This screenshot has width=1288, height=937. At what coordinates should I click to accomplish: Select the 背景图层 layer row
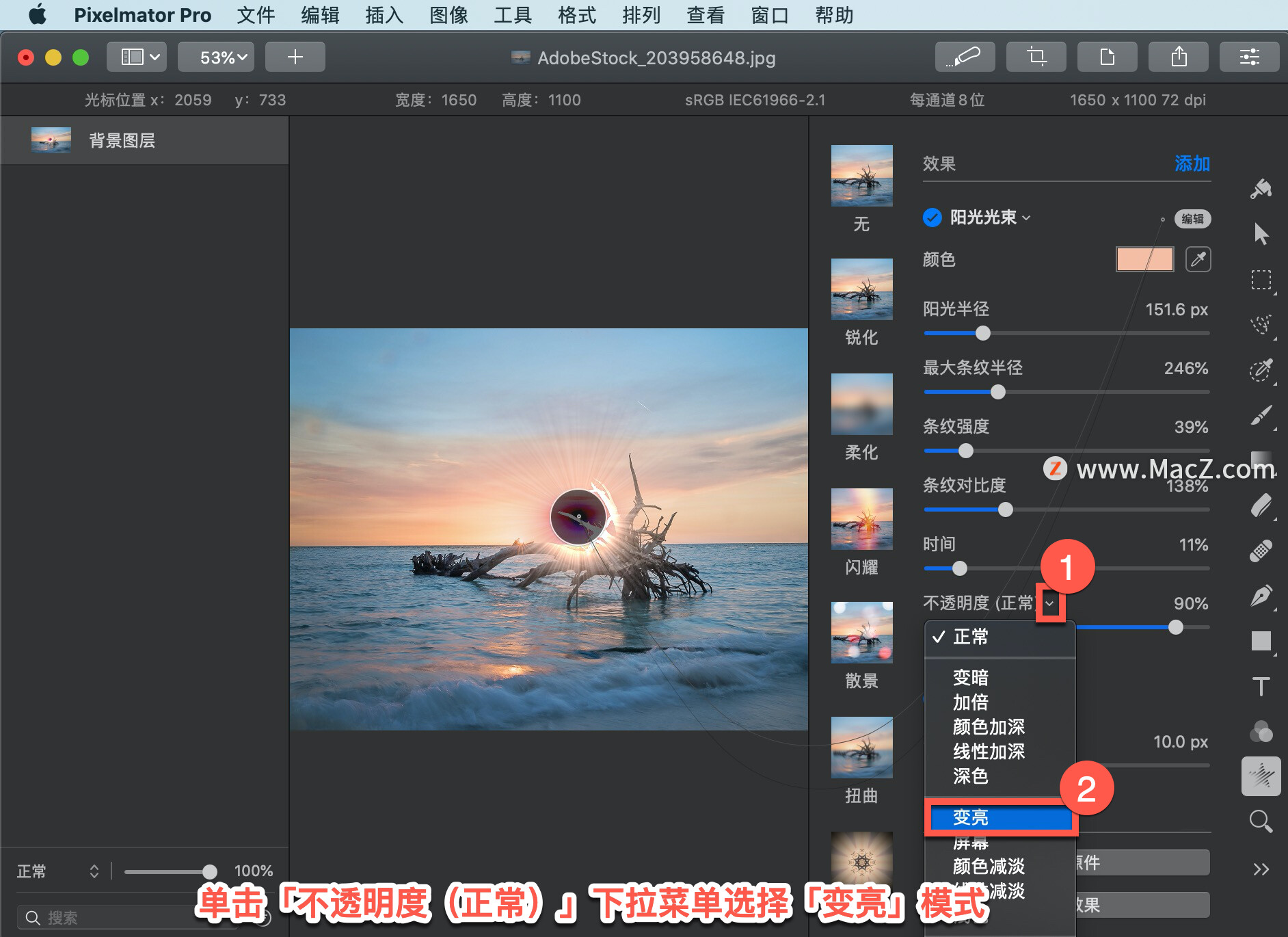pyautogui.click(x=144, y=140)
